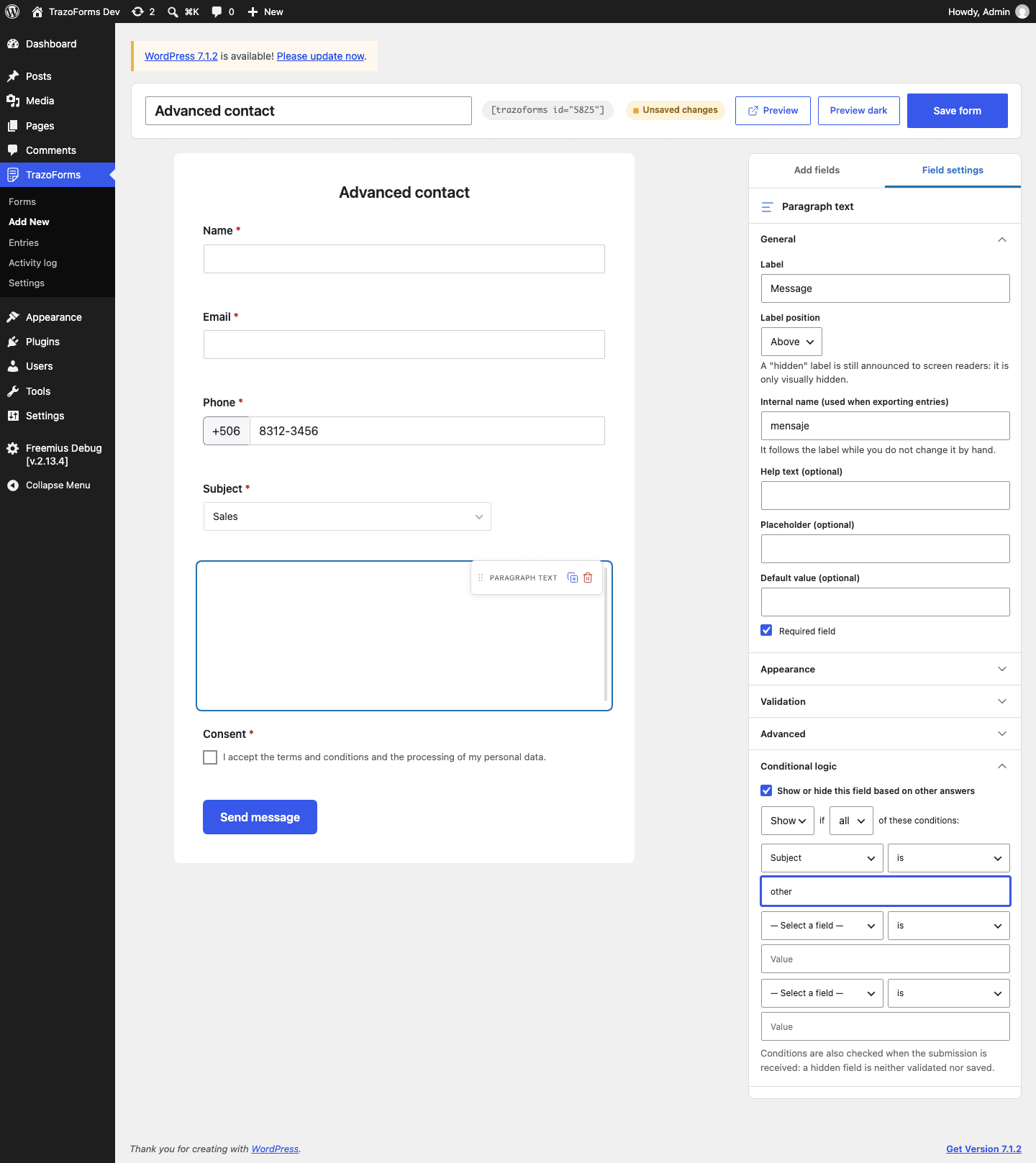Image resolution: width=1036 pixels, height=1163 pixels.
Task: Click the Preview dark button
Action: pyautogui.click(x=858, y=111)
